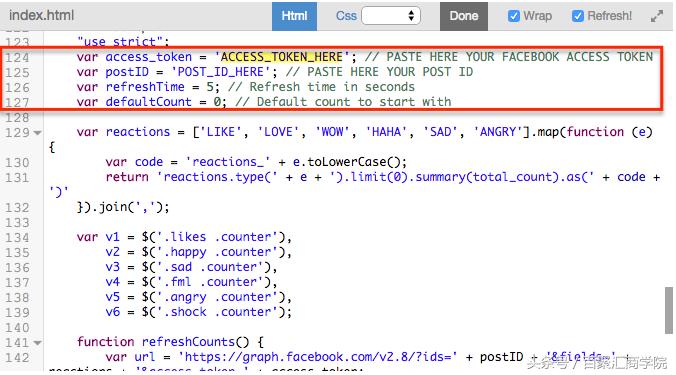Open the Css preprocessor dropdown
Screen dimensions: 676x375
tap(391, 16)
